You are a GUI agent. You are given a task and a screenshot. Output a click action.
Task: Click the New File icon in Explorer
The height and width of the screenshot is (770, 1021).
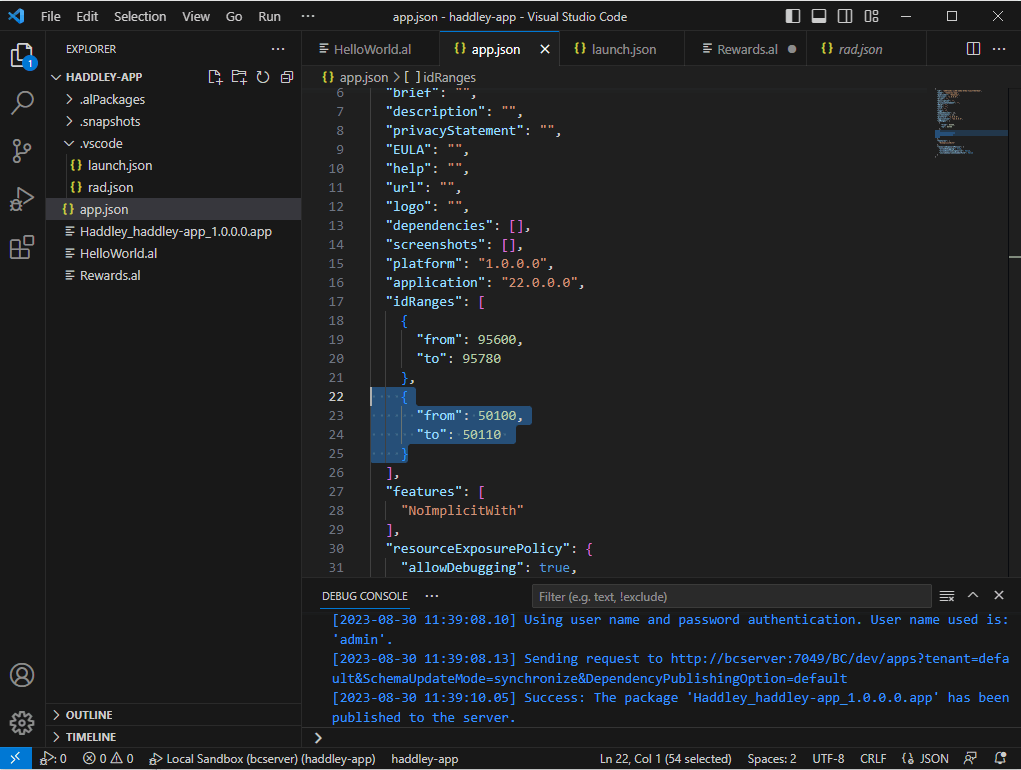coord(215,78)
